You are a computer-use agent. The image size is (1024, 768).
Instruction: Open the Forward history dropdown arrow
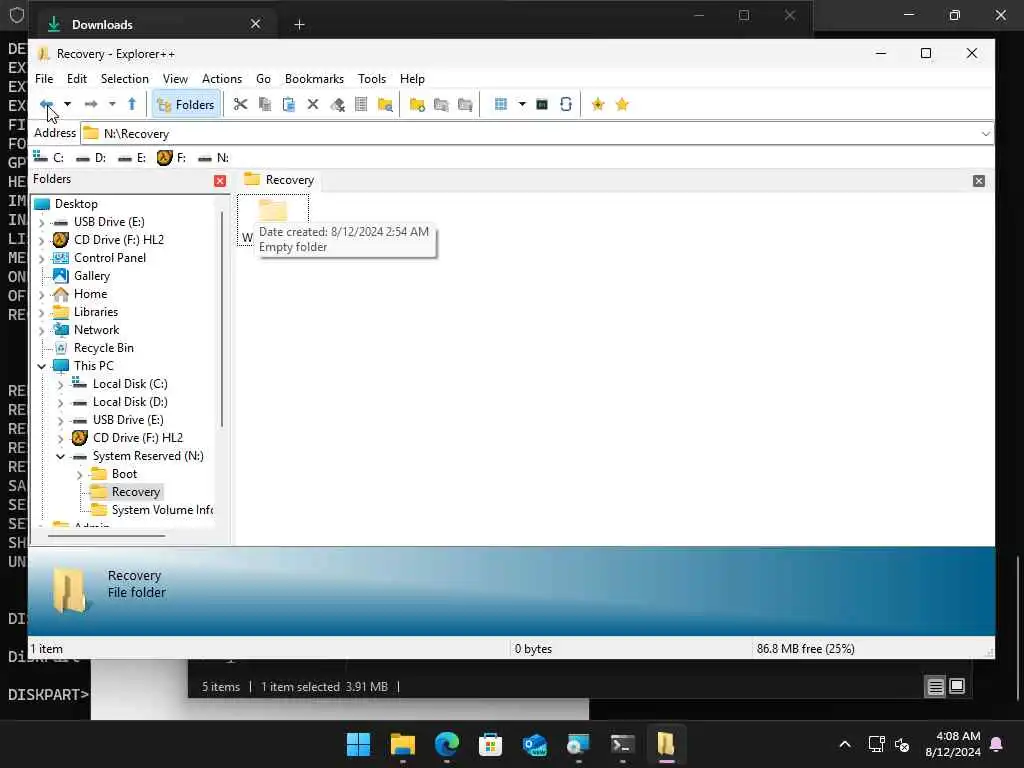point(112,104)
